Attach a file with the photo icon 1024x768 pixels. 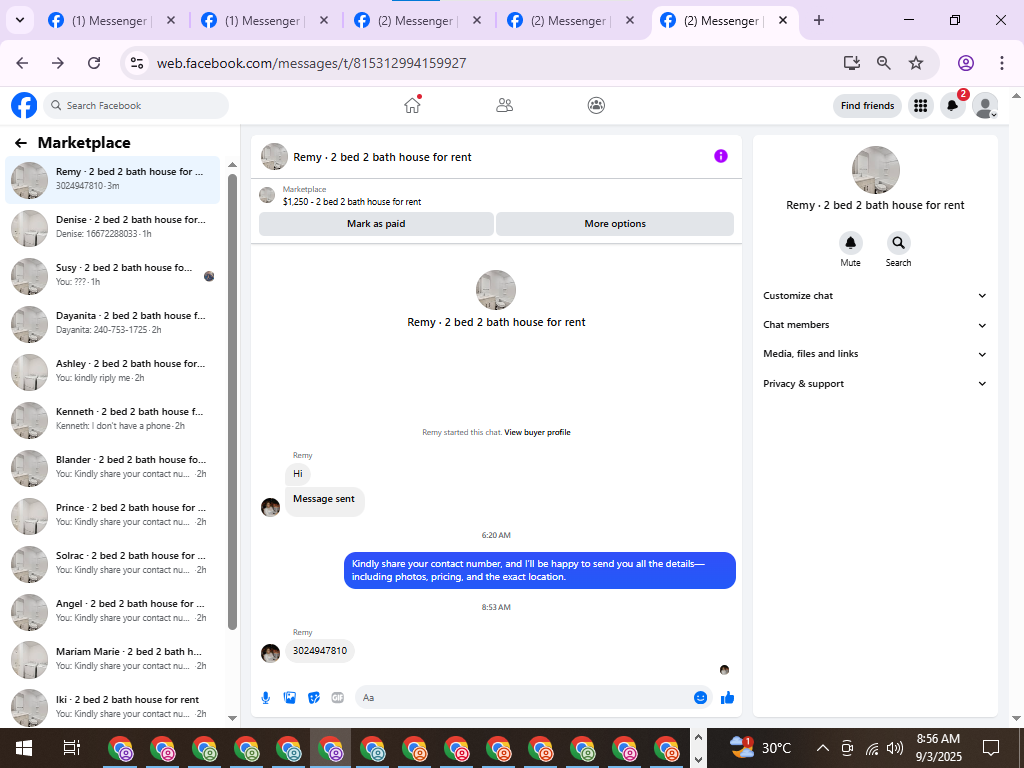point(290,698)
